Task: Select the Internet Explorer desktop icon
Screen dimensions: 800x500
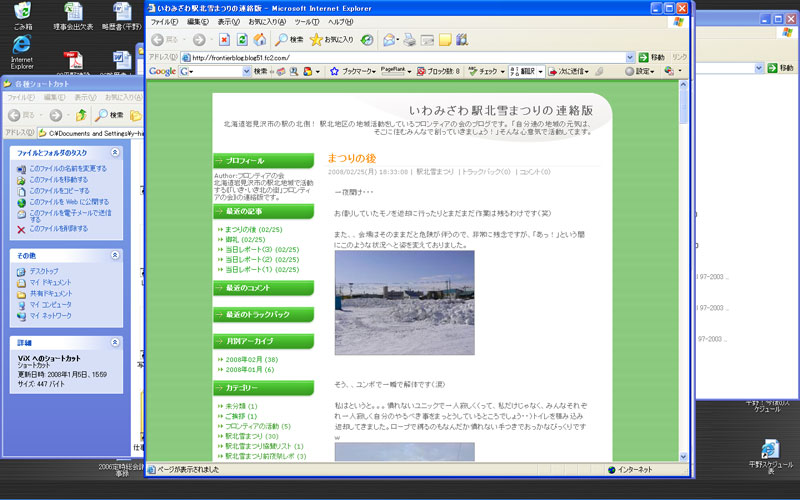Action: click(22, 53)
